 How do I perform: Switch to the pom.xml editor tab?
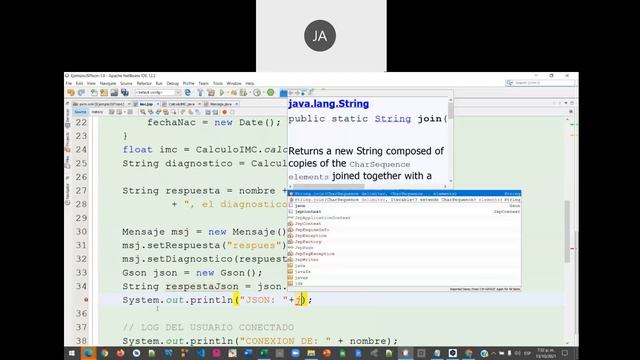click(102, 104)
